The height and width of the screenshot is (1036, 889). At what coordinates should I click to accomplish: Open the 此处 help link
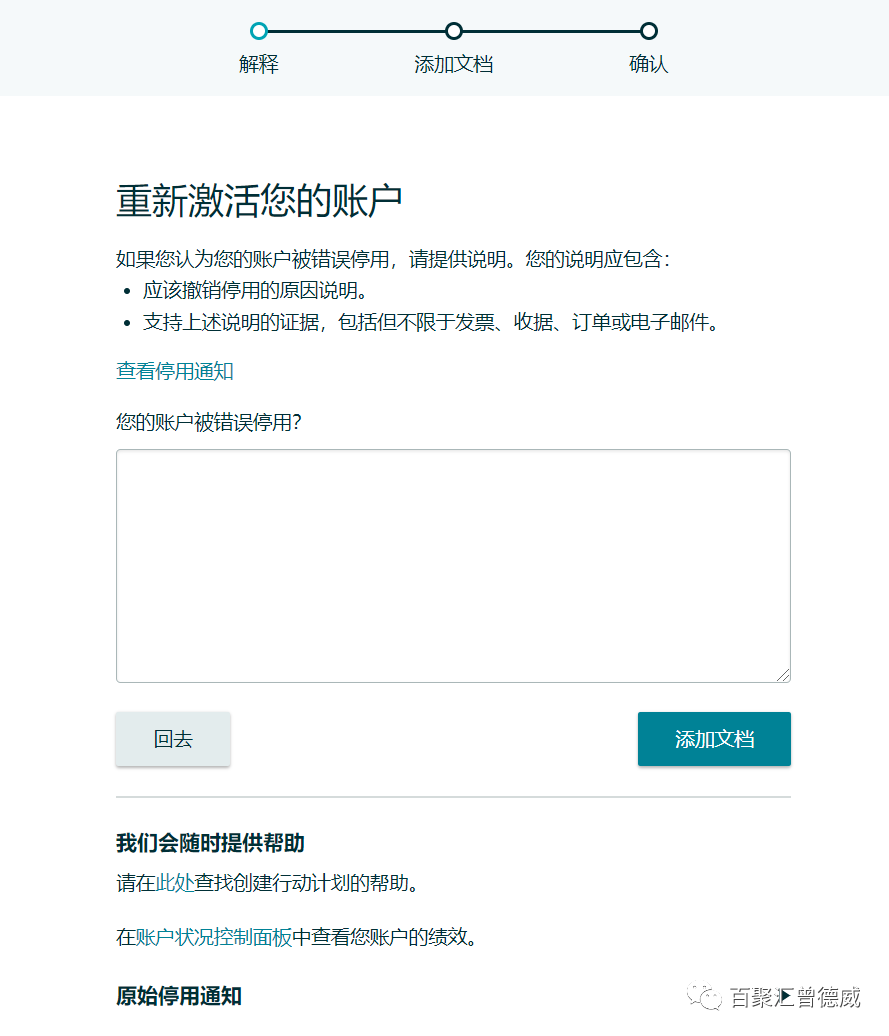174,883
